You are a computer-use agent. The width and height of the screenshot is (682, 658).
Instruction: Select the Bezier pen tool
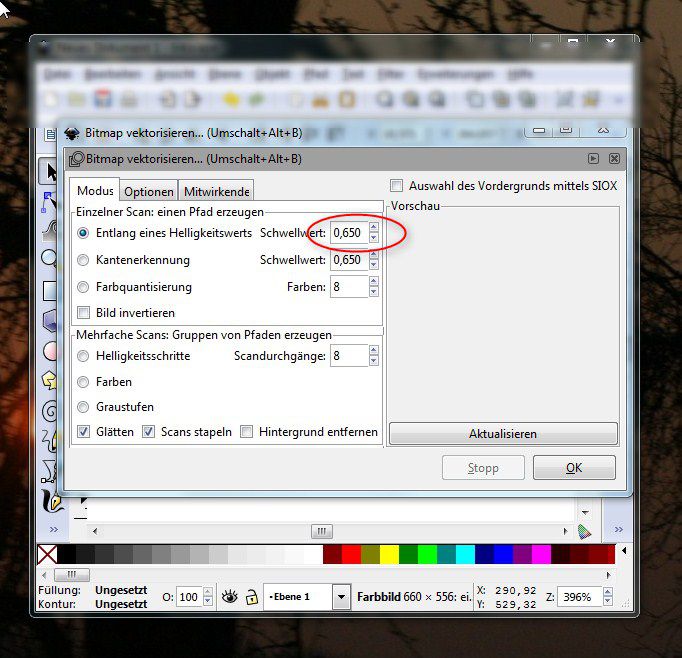[x=49, y=471]
